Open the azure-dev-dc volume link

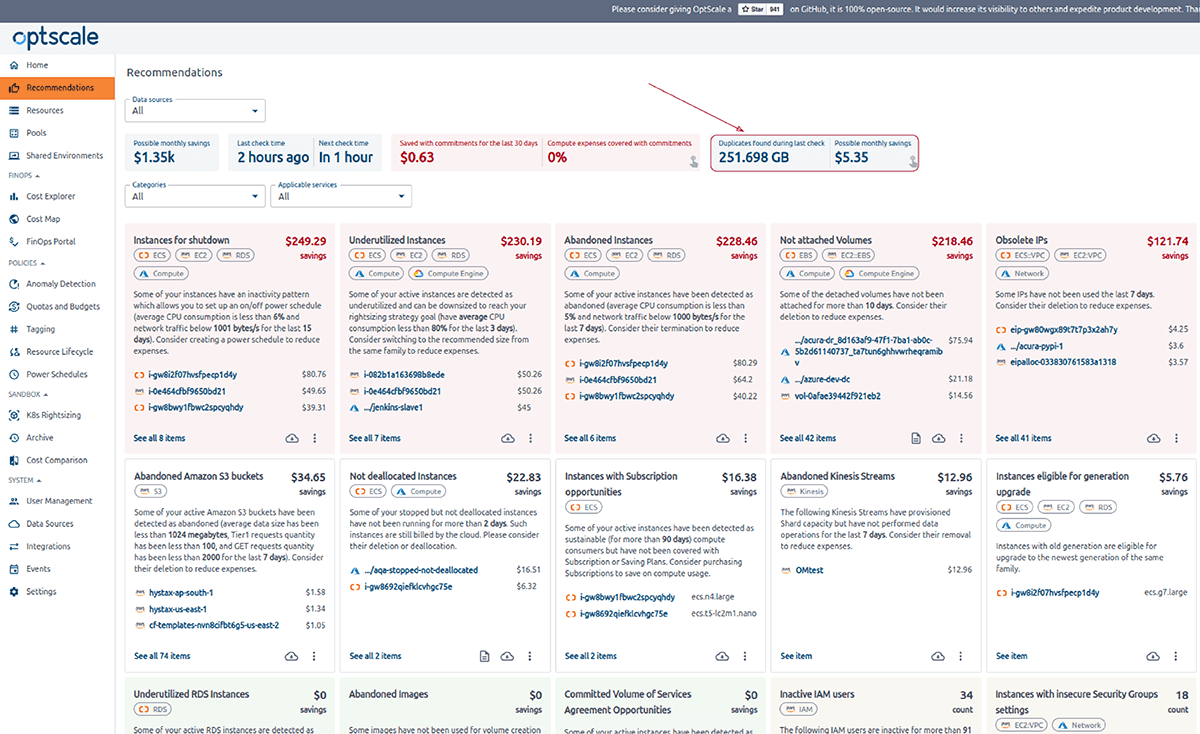coord(822,379)
